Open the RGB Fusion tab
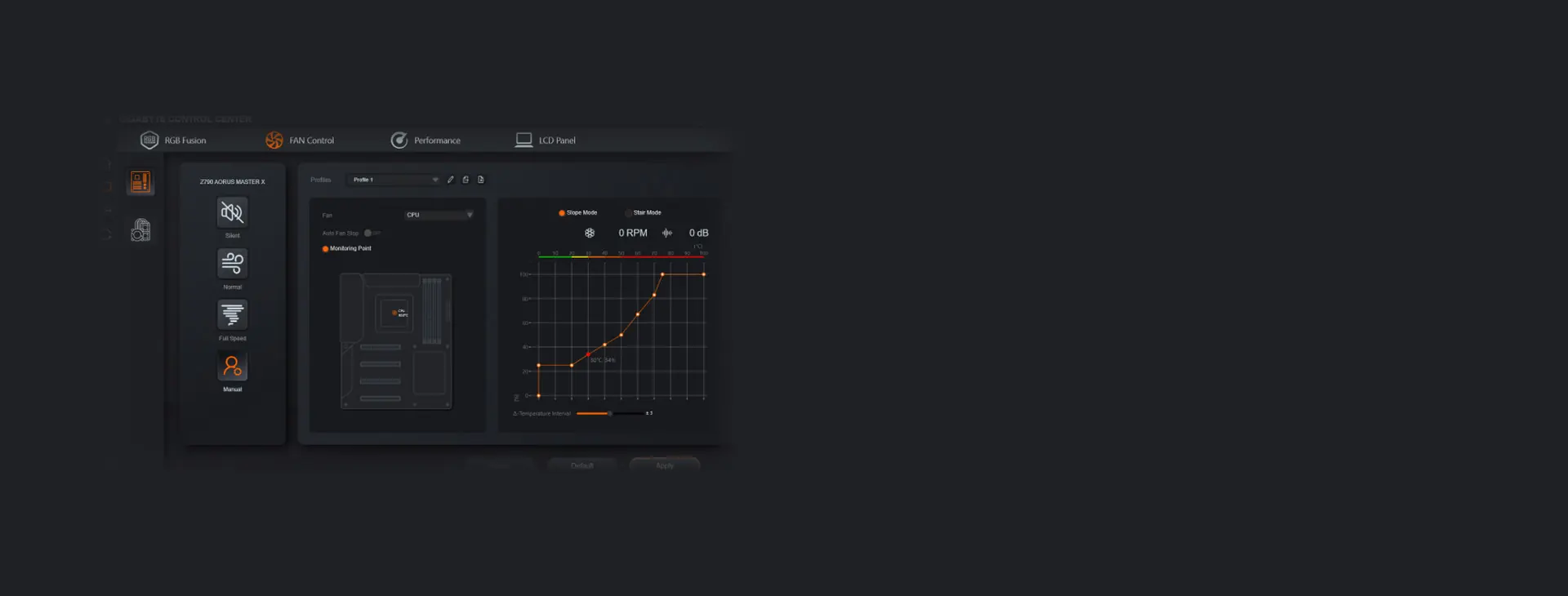The height and width of the screenshot is (596, 1568). [173, 140]
